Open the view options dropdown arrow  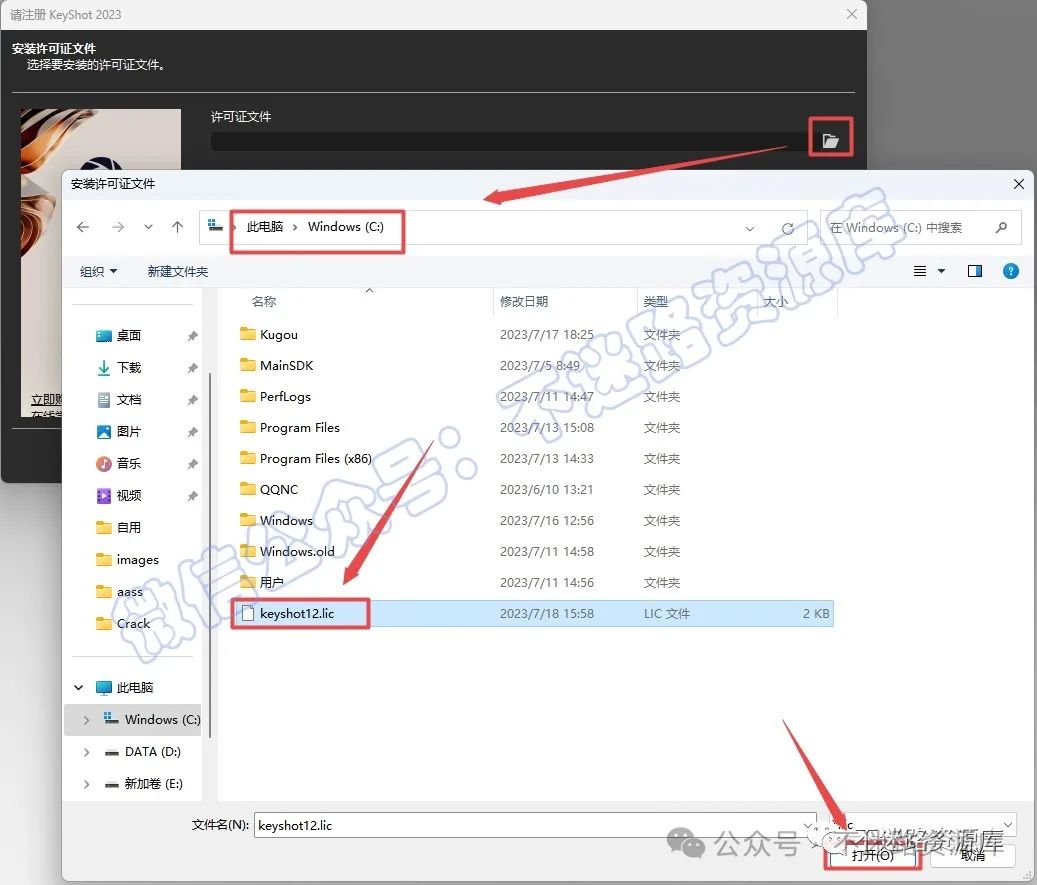[941, 271]
